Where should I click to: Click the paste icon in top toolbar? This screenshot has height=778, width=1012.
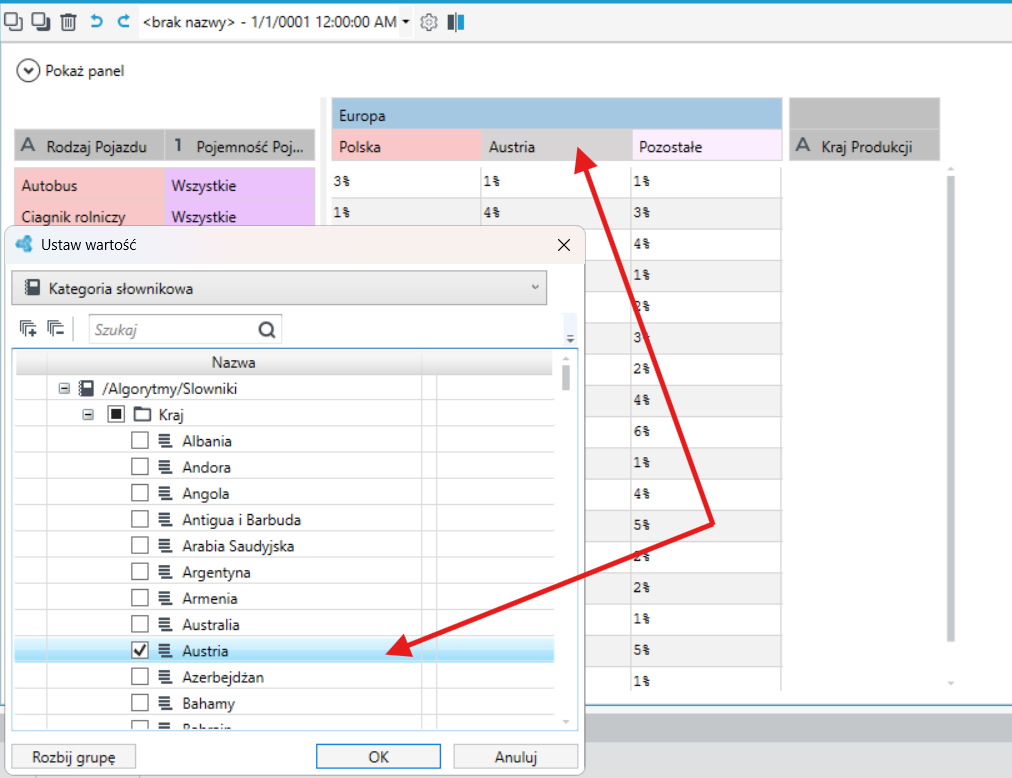[x=41, y=21]
